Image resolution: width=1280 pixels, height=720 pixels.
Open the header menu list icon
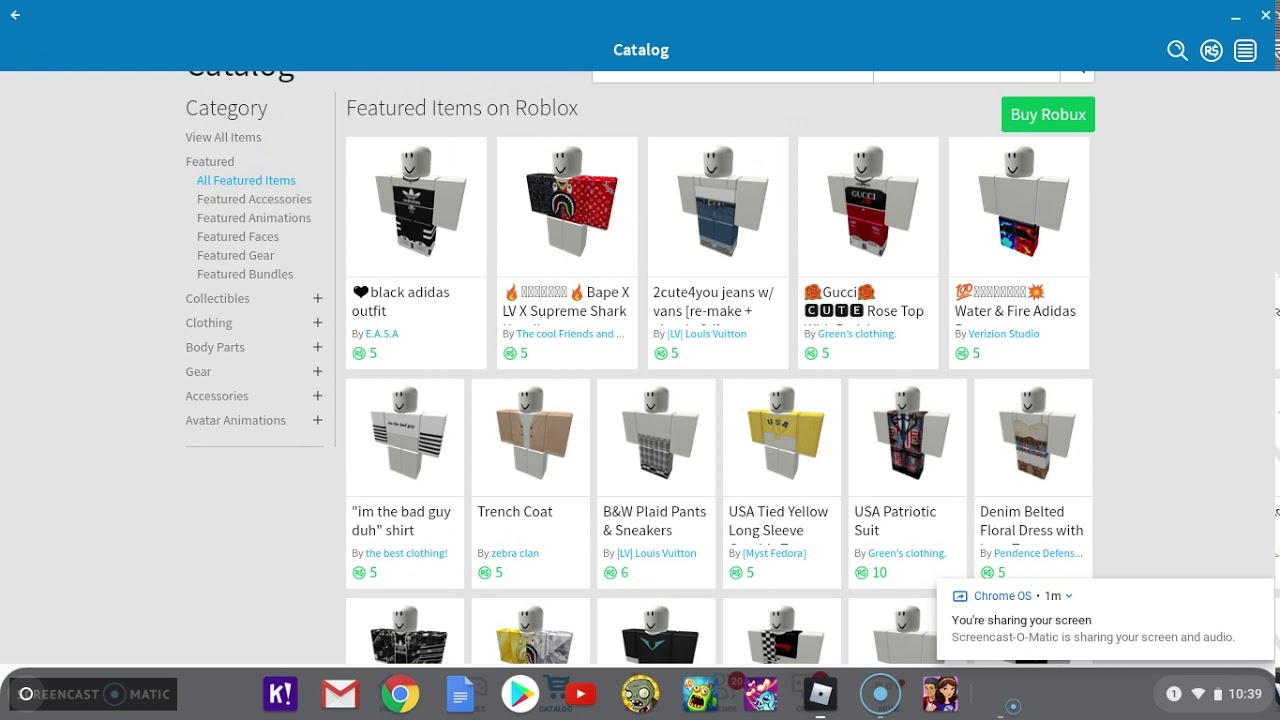[1245, 51]
